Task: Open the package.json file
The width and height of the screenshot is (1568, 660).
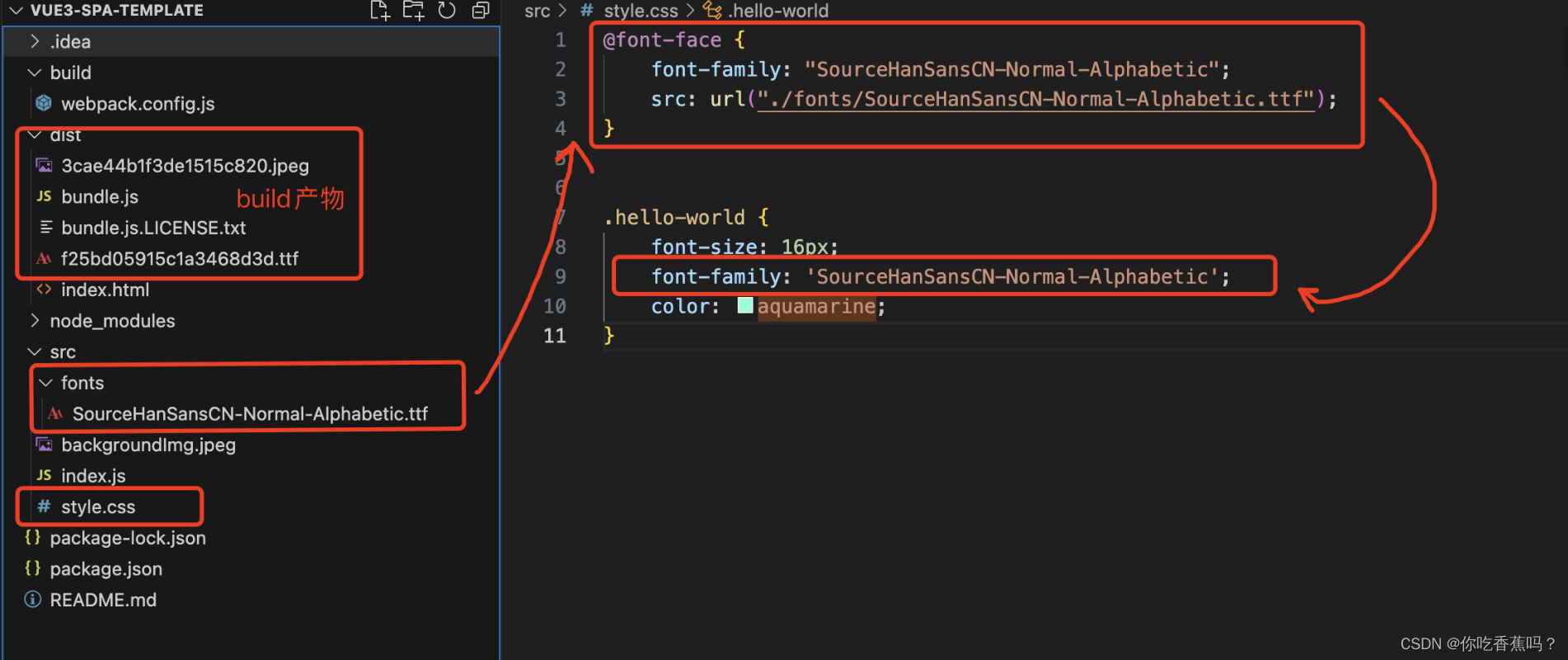Action: point(106,569)
